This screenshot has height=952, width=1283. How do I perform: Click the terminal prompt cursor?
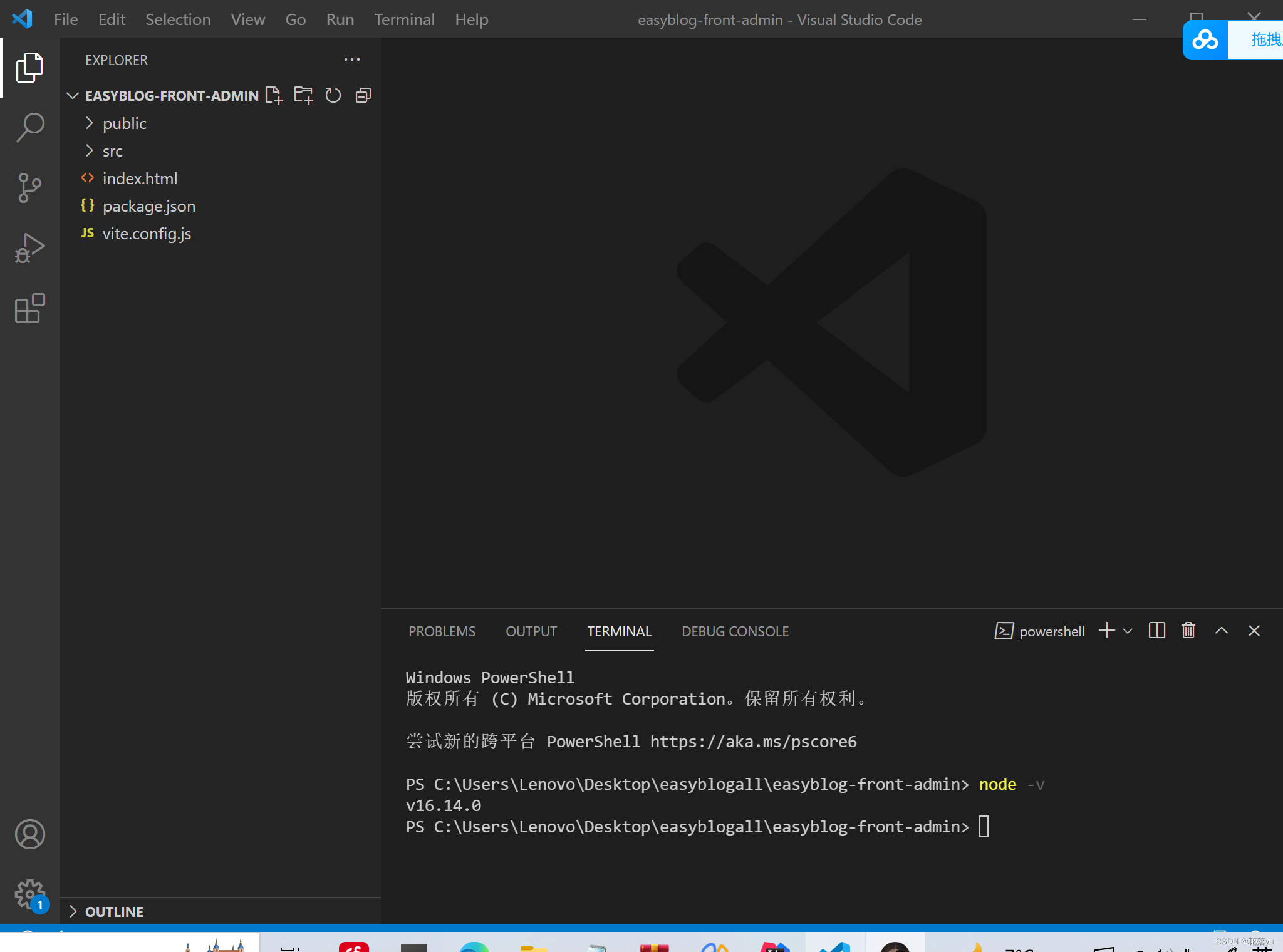point(984,827)
